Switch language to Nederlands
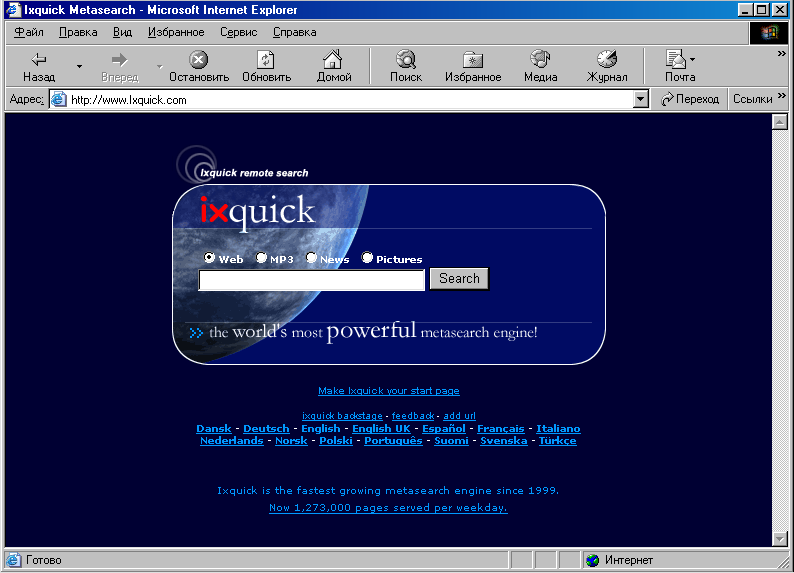Viewport: 794px width, 573px height. click(x=232, y=441)
